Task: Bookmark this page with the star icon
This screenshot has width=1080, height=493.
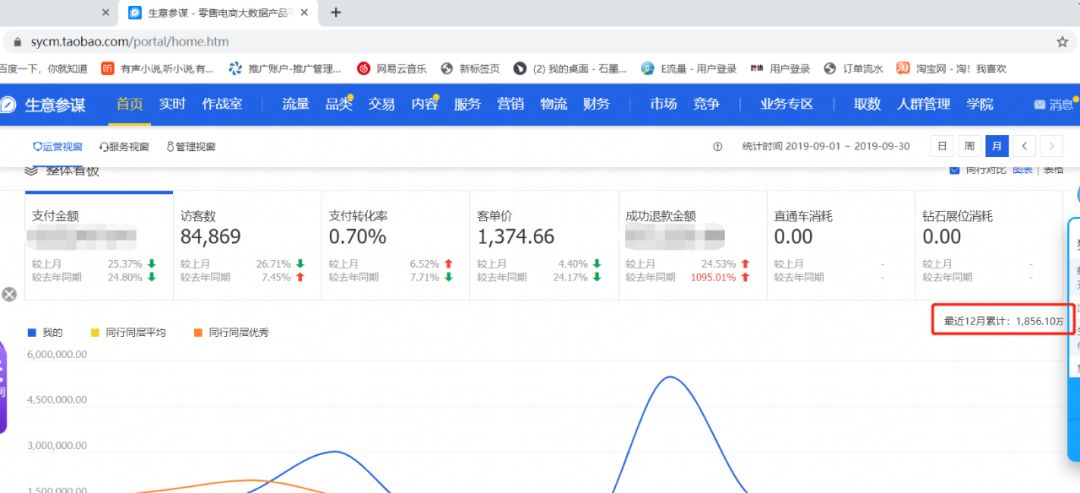Action: [1062, 42]
